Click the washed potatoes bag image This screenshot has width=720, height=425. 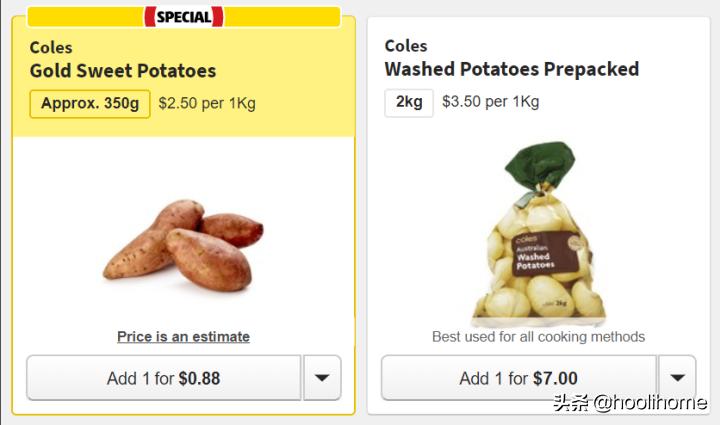[x=538, y=240]
